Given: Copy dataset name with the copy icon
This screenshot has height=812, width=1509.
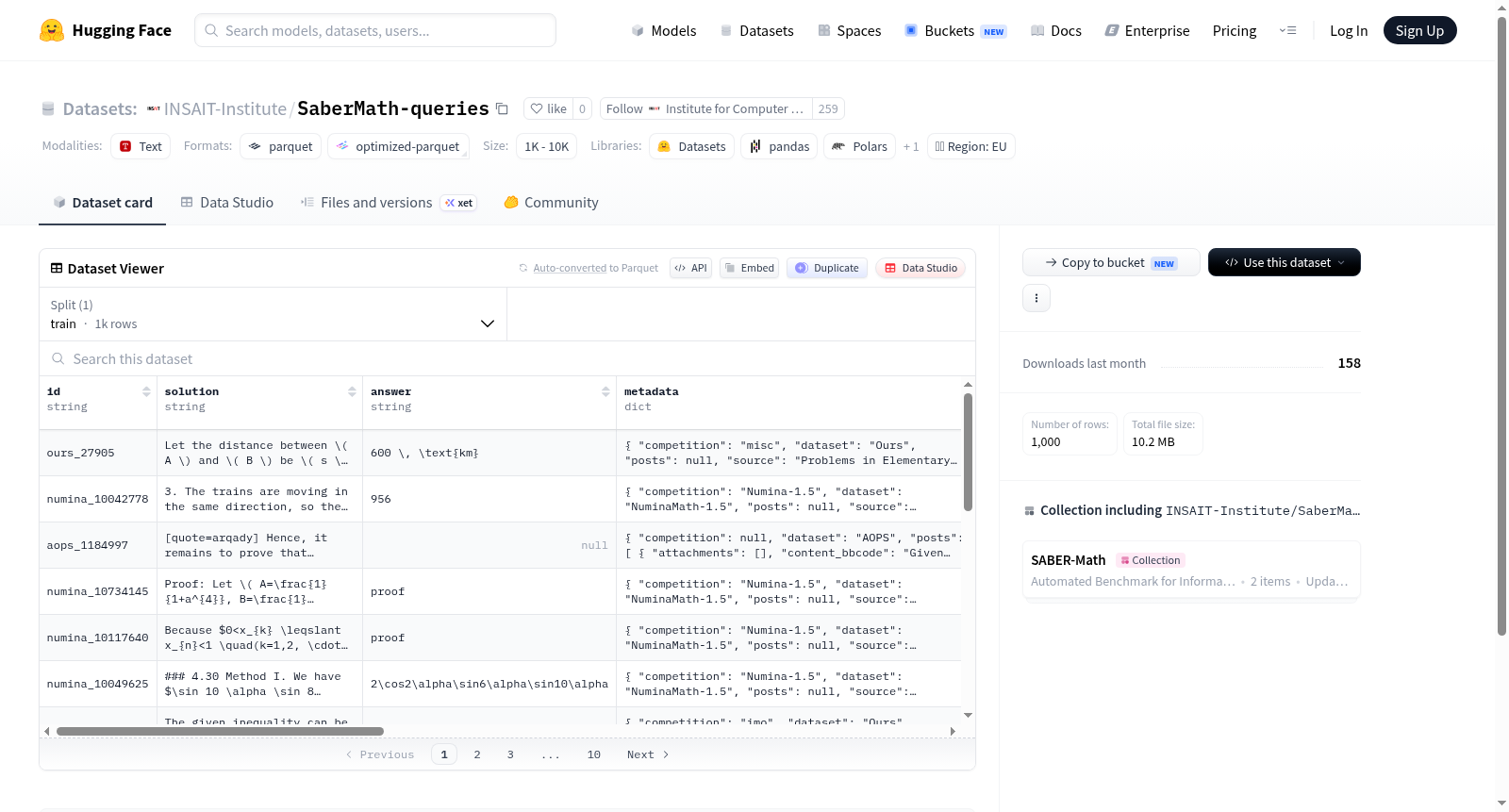Looking at the screenshot, I should (x=503, y=108).
